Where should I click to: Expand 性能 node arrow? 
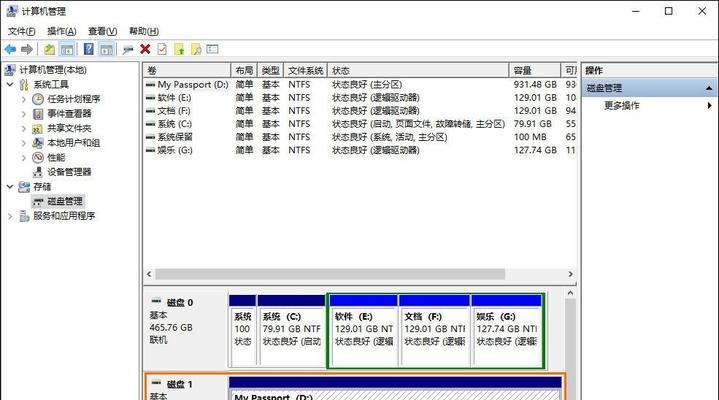coord(23,158)
